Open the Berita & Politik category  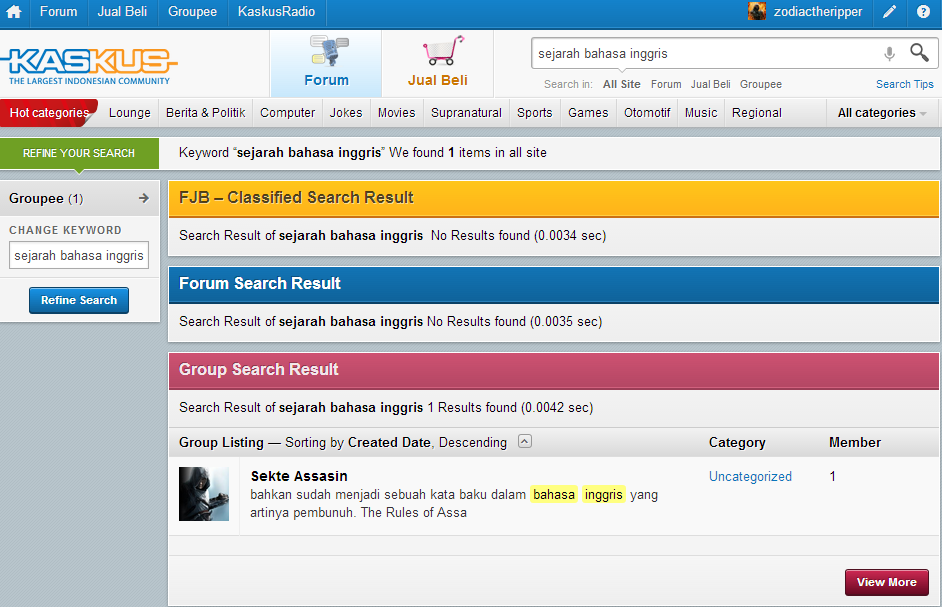pos(205,113)
